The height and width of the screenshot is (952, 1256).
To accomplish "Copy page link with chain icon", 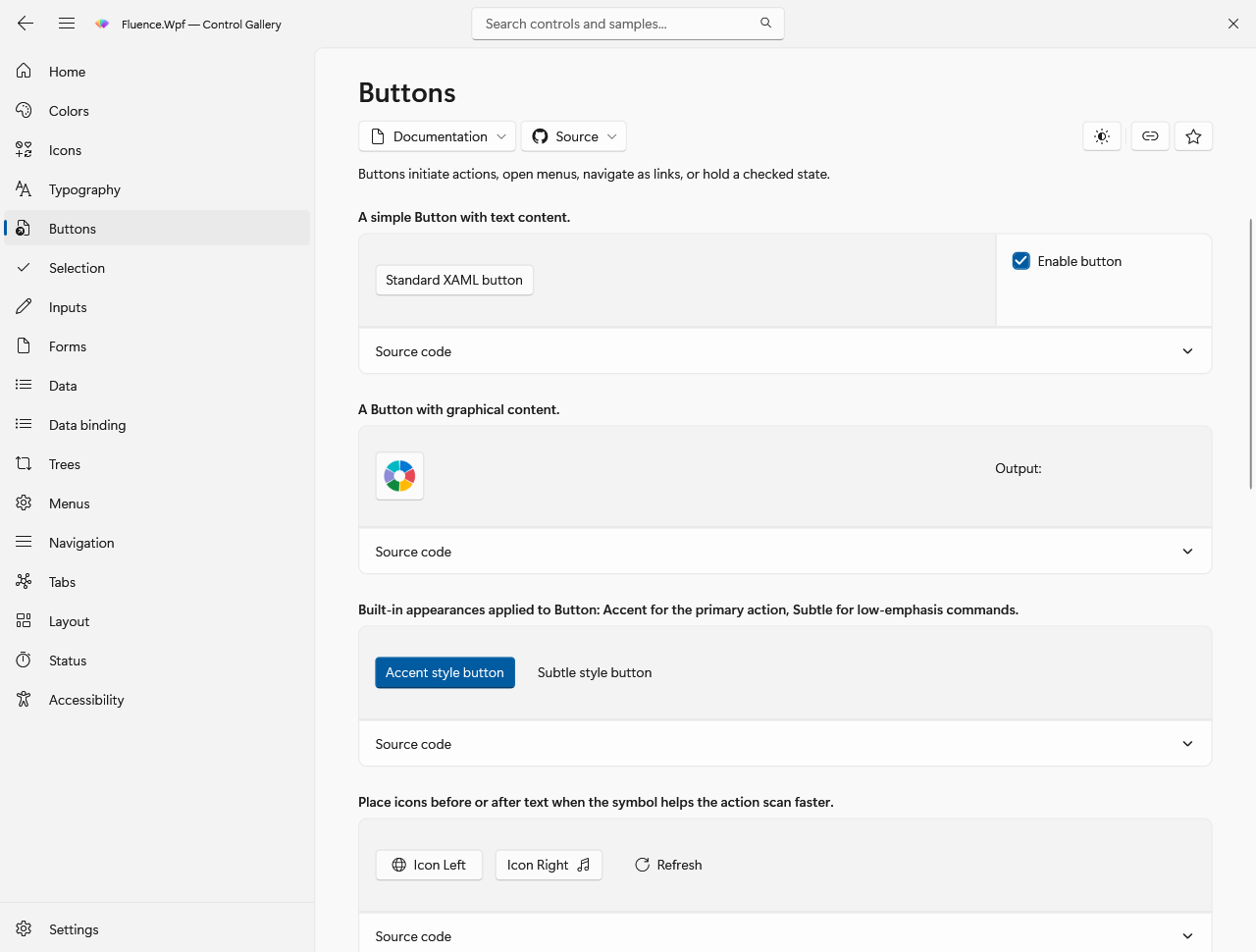I will point(1150,136).
